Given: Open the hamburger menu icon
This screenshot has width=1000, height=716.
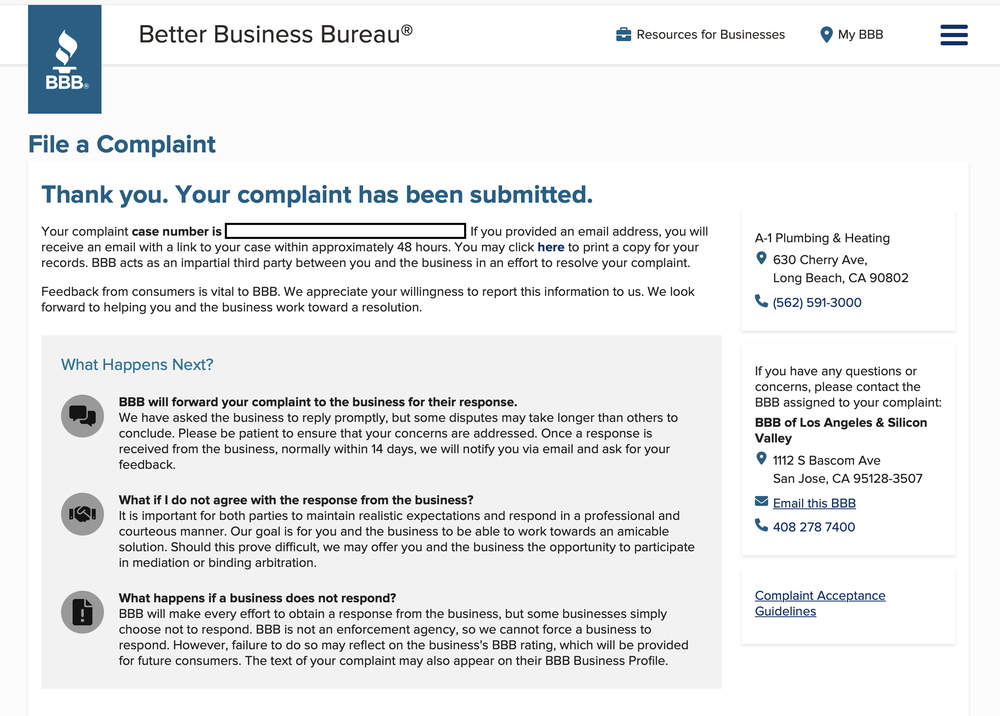Looking at the screenshot, I should click(953, 35).
